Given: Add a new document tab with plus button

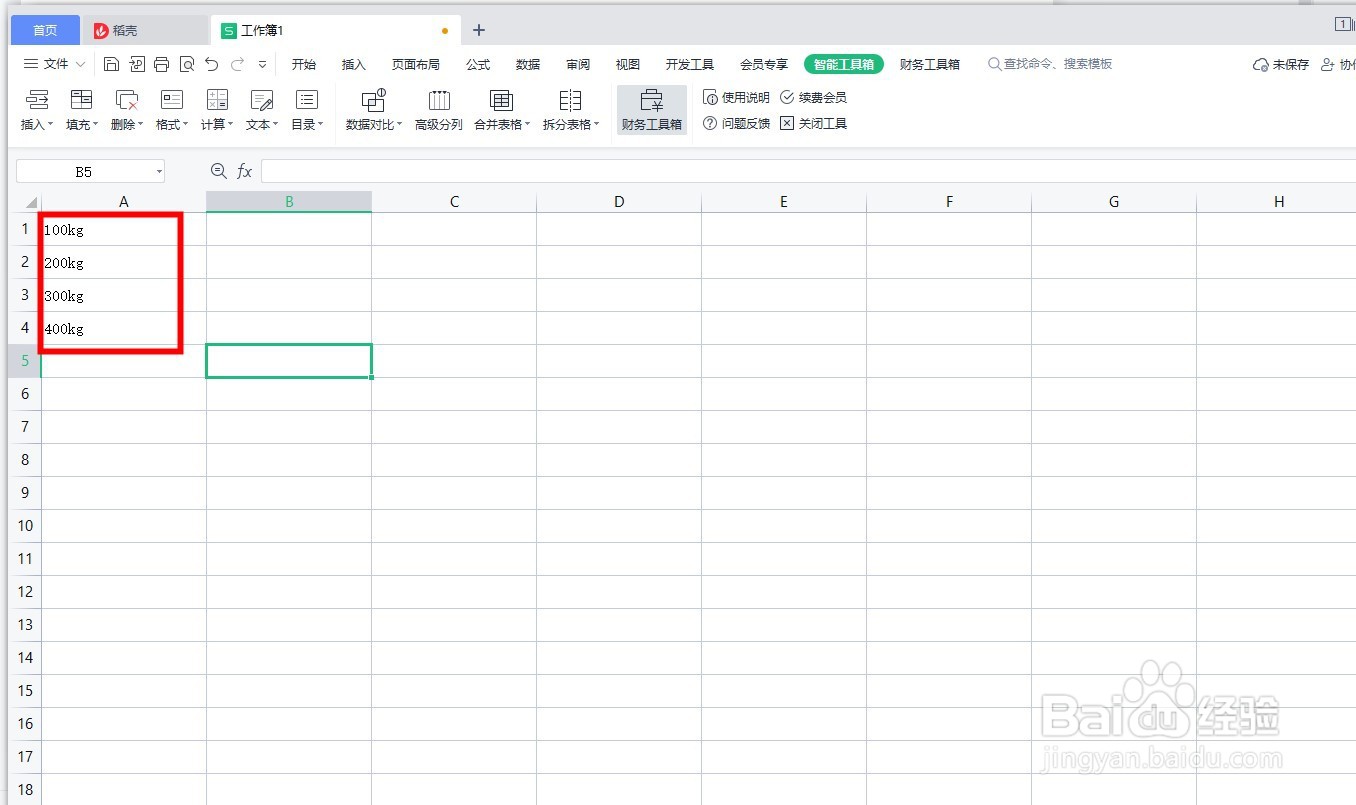Looking at the screenshot, I should tap(479, 30).
